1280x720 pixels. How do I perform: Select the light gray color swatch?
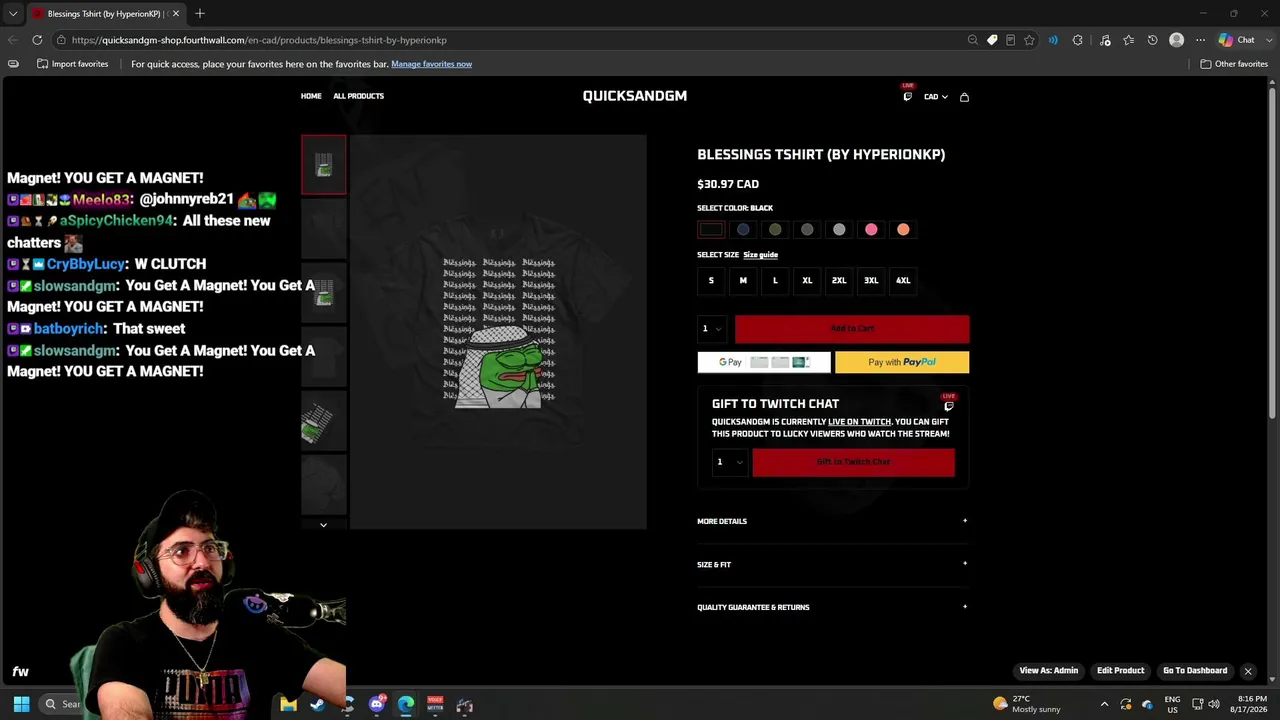coord(839,230)
